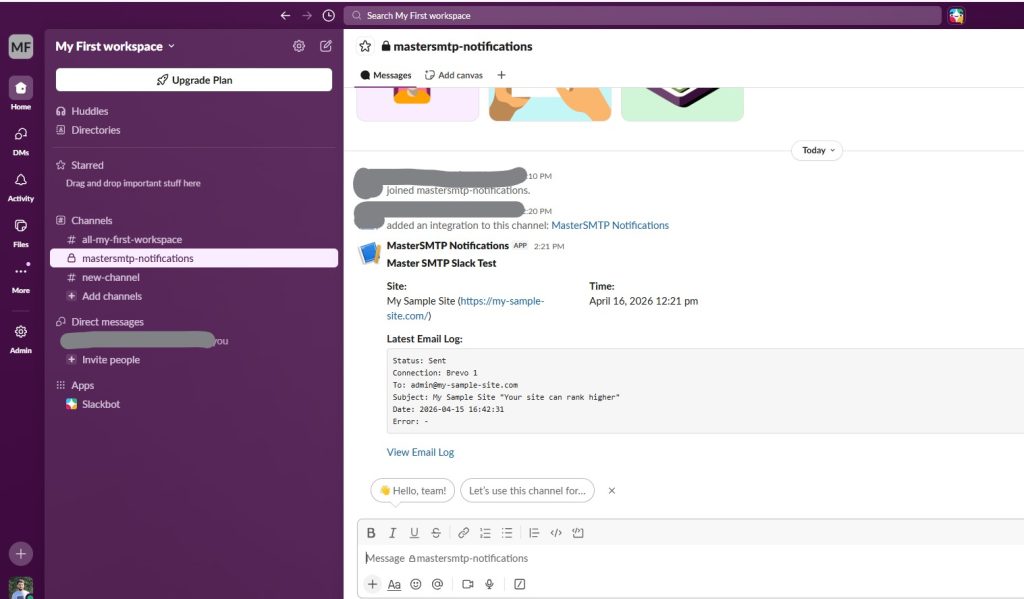Screen dimensions: 1024x599
Task: Open Files in the left rail
Action: (x=21, y=233)
